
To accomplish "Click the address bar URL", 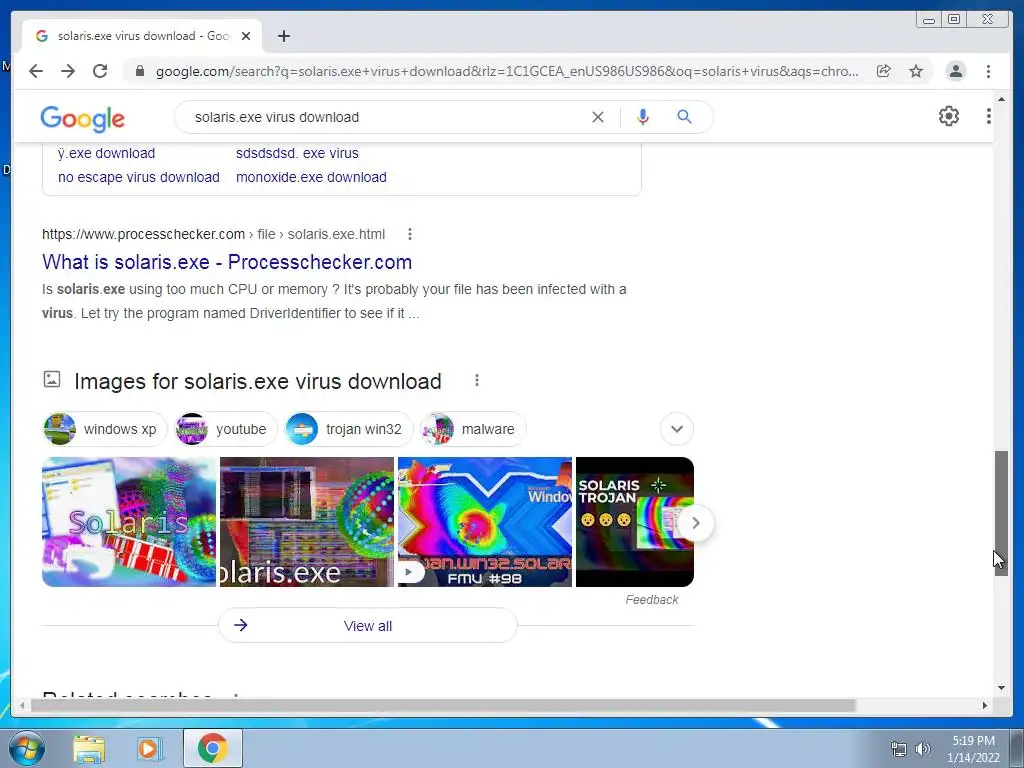I will (507, 71).
